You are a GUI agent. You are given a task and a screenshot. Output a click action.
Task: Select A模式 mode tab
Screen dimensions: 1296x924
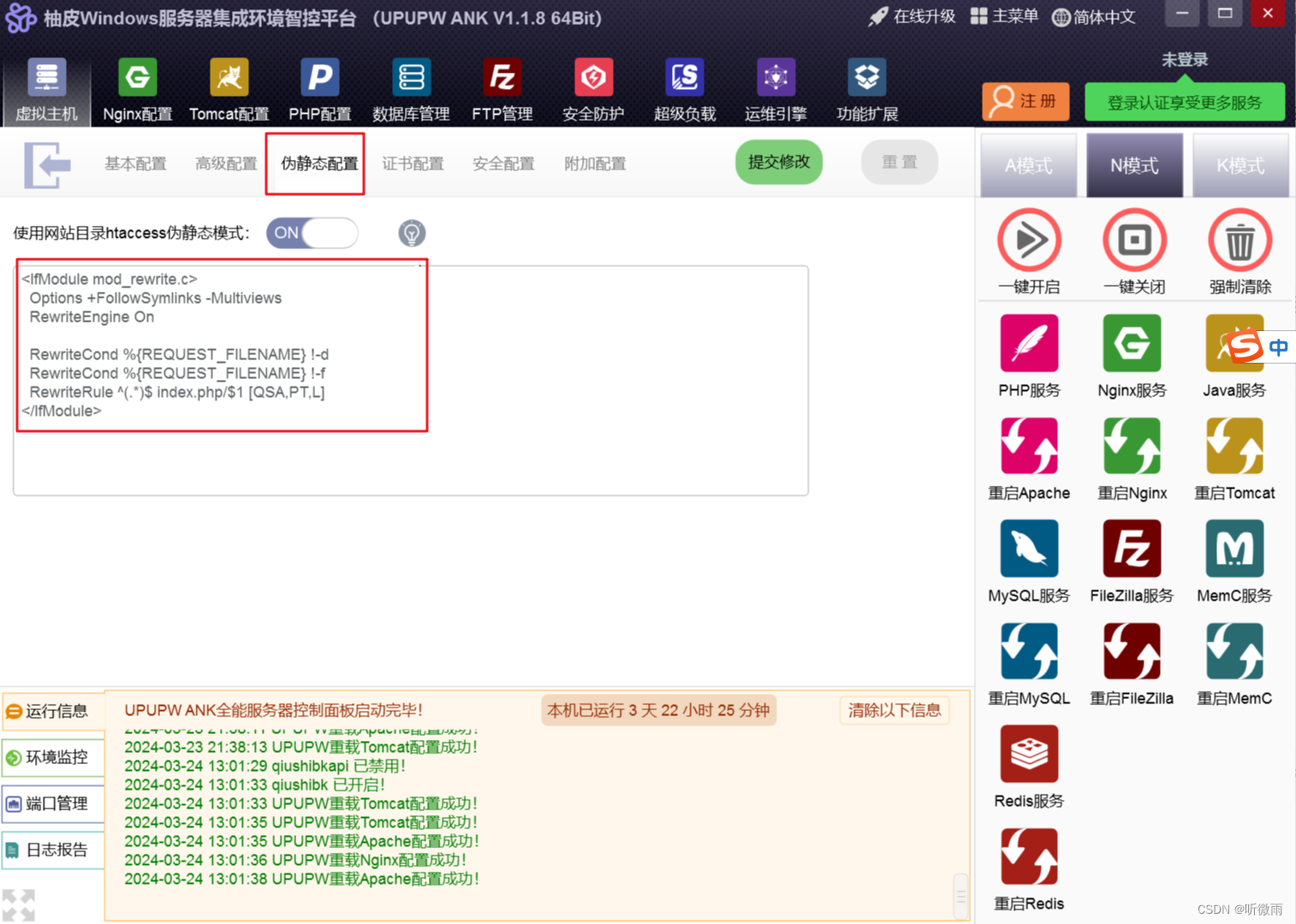pyautogui.click(x=1029, y=165)
